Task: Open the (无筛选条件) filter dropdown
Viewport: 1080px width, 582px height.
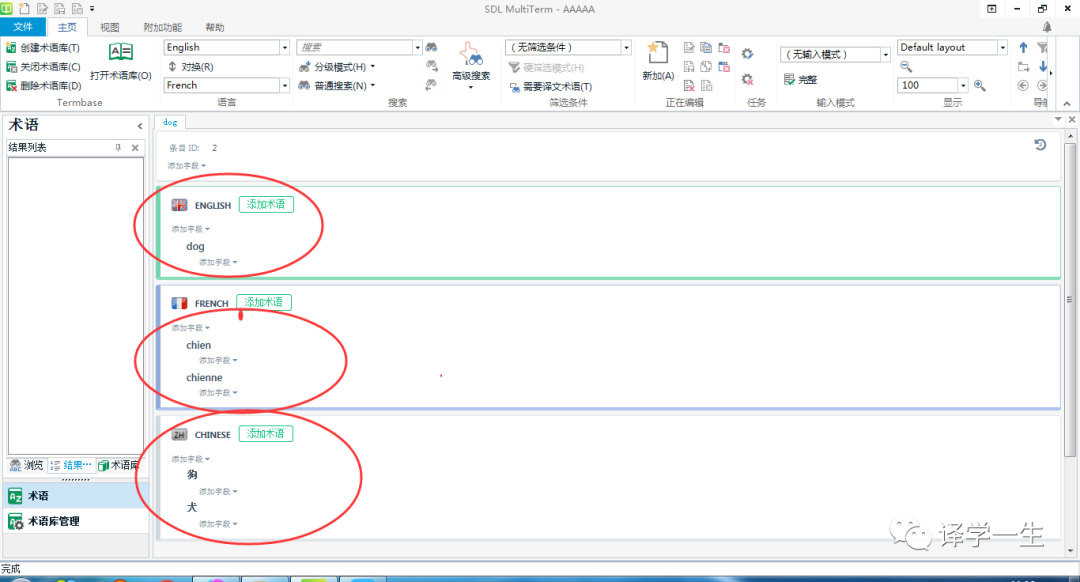Action: pos(626,48)
